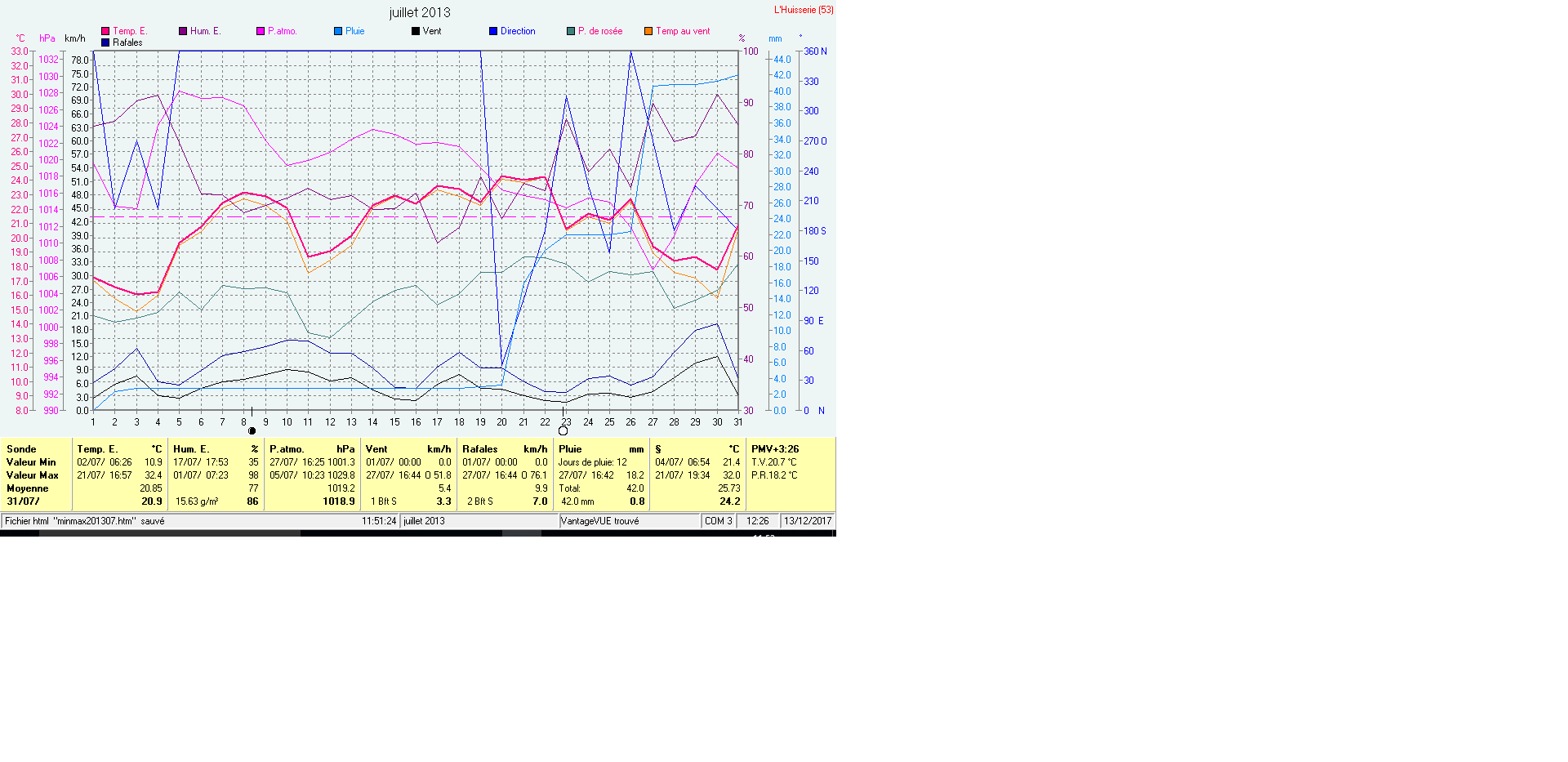Click the '1019.2' average pressure value
1568x762 pixels.
(x=341, y=488)
